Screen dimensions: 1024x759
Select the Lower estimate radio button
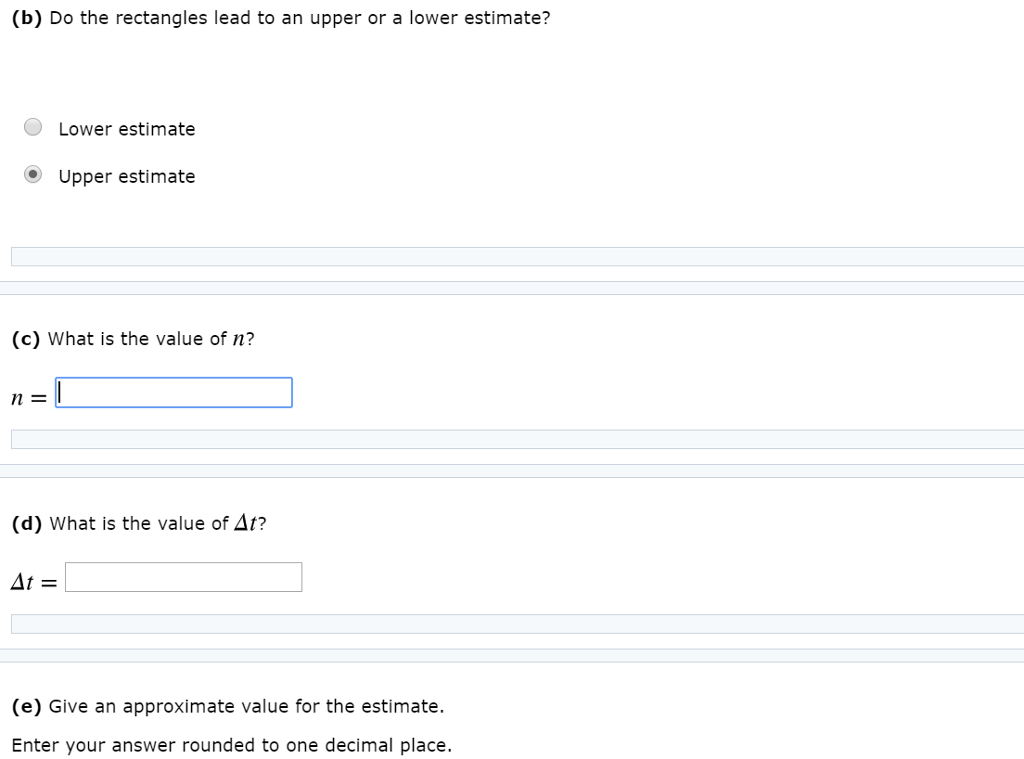33,127
